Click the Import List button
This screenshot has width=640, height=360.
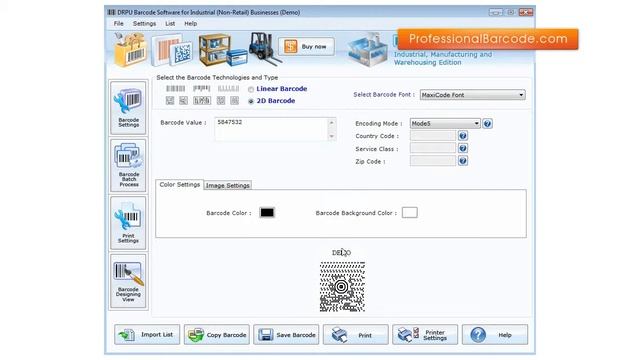coord(147,335)
